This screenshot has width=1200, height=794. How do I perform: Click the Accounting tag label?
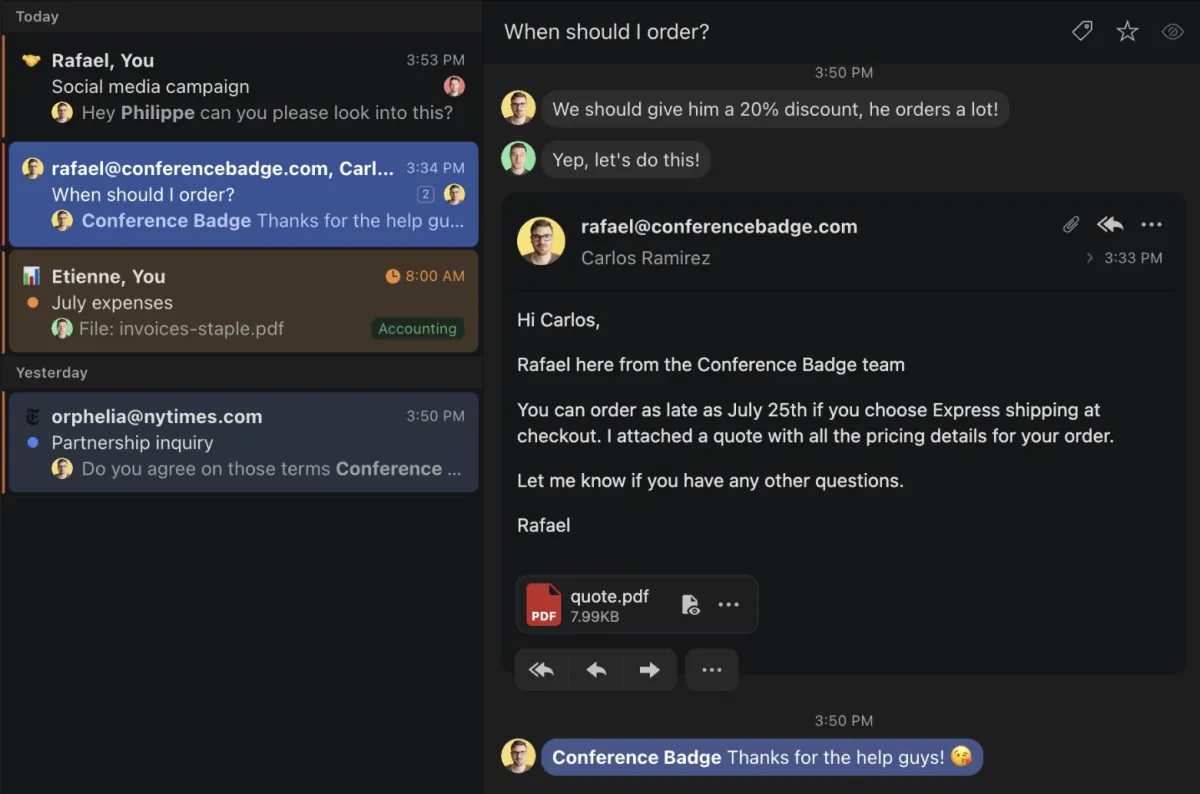point(417,328)
